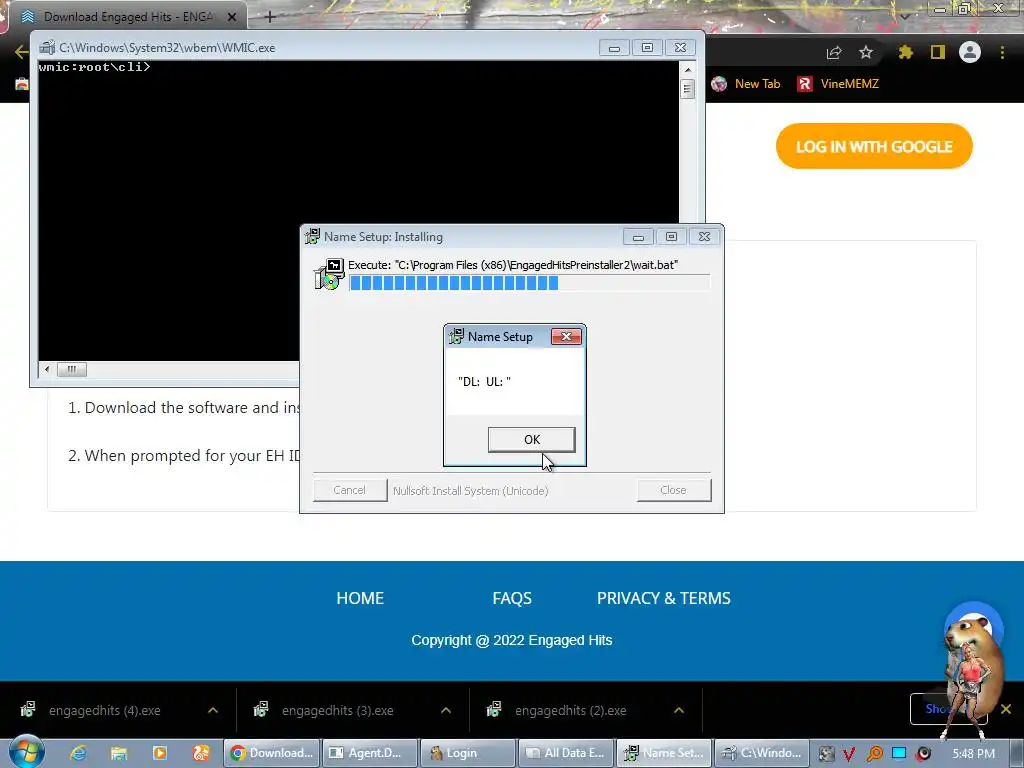Click the orange pinned taskbar app icon

click(x=200, y=753)
